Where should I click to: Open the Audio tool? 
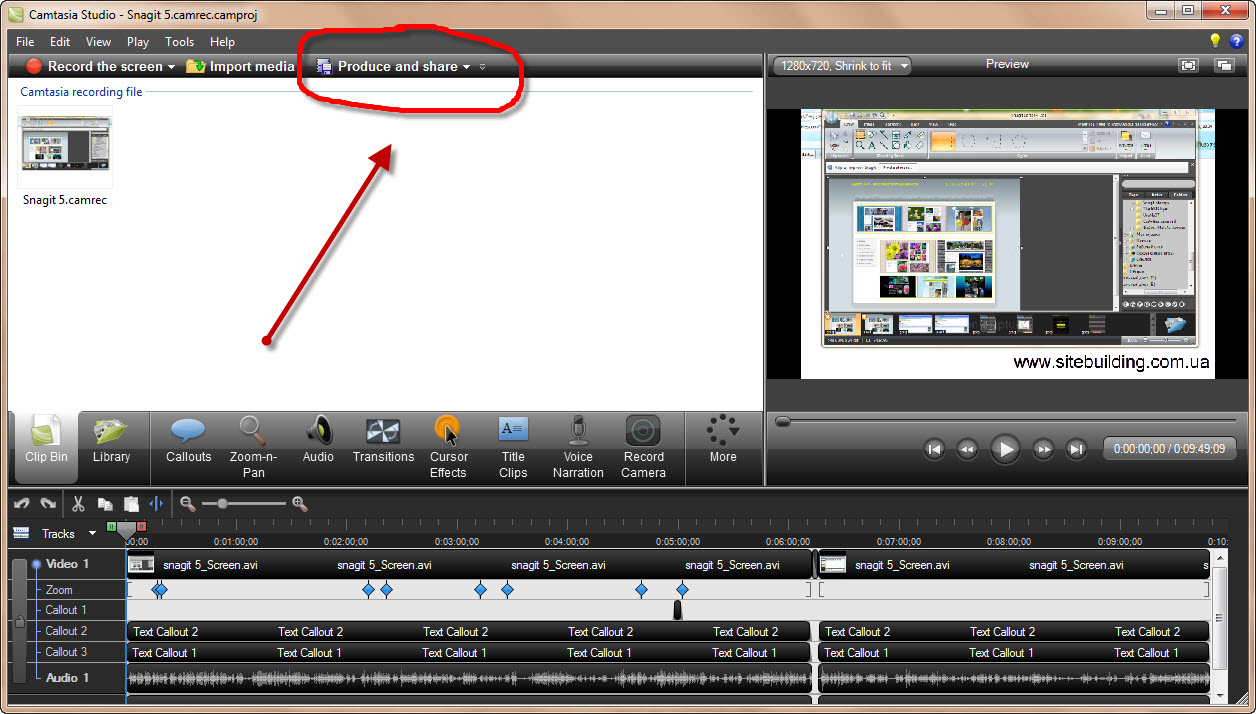coord(318,442)
